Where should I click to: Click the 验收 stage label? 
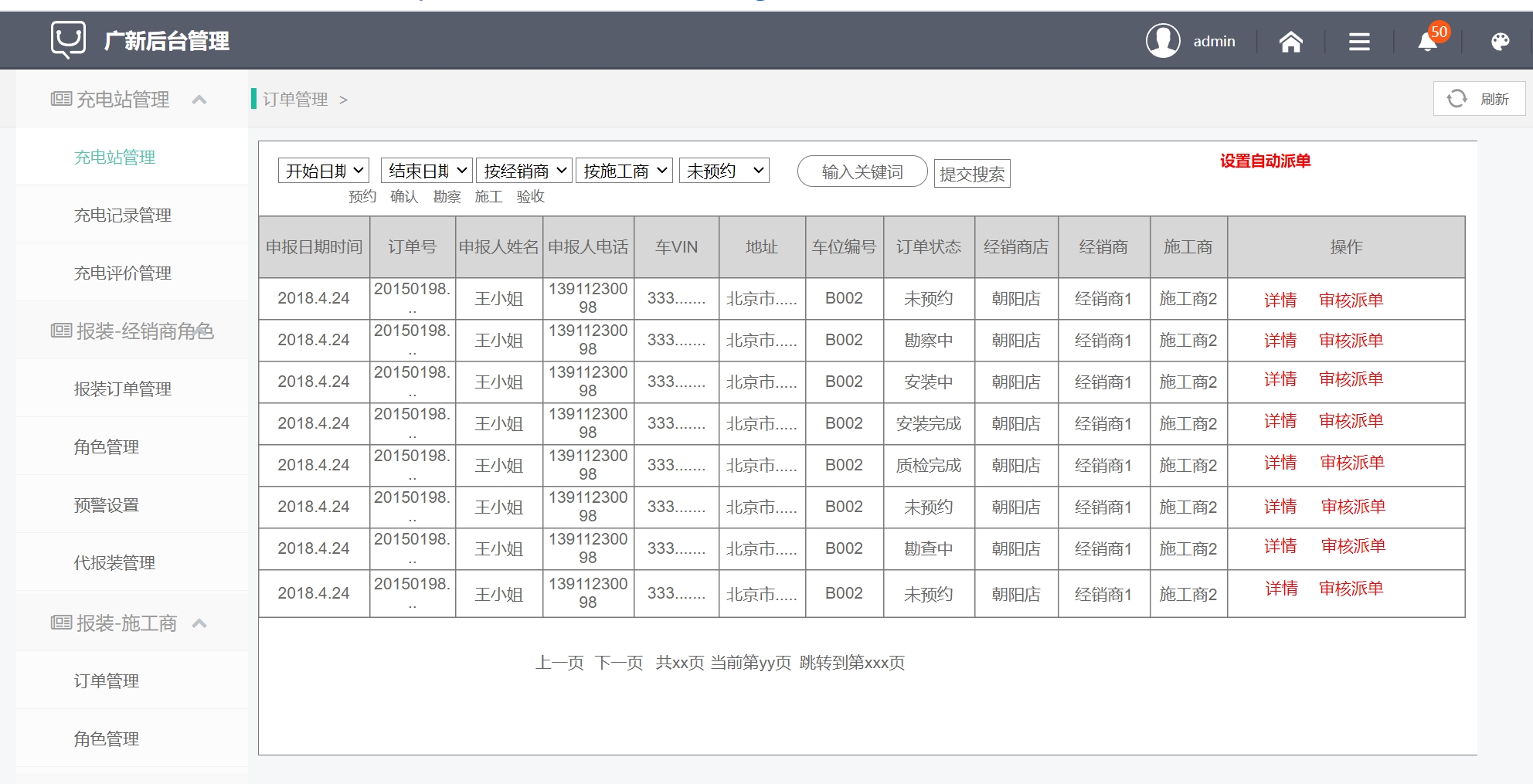click(x=530, y=196)
